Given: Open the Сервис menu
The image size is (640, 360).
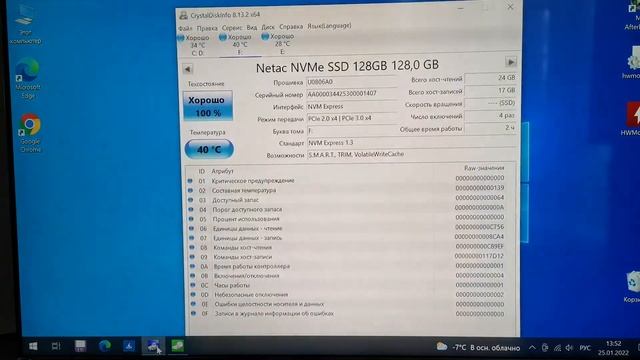Looking at the screenshot, I should [x=232, y=28].
